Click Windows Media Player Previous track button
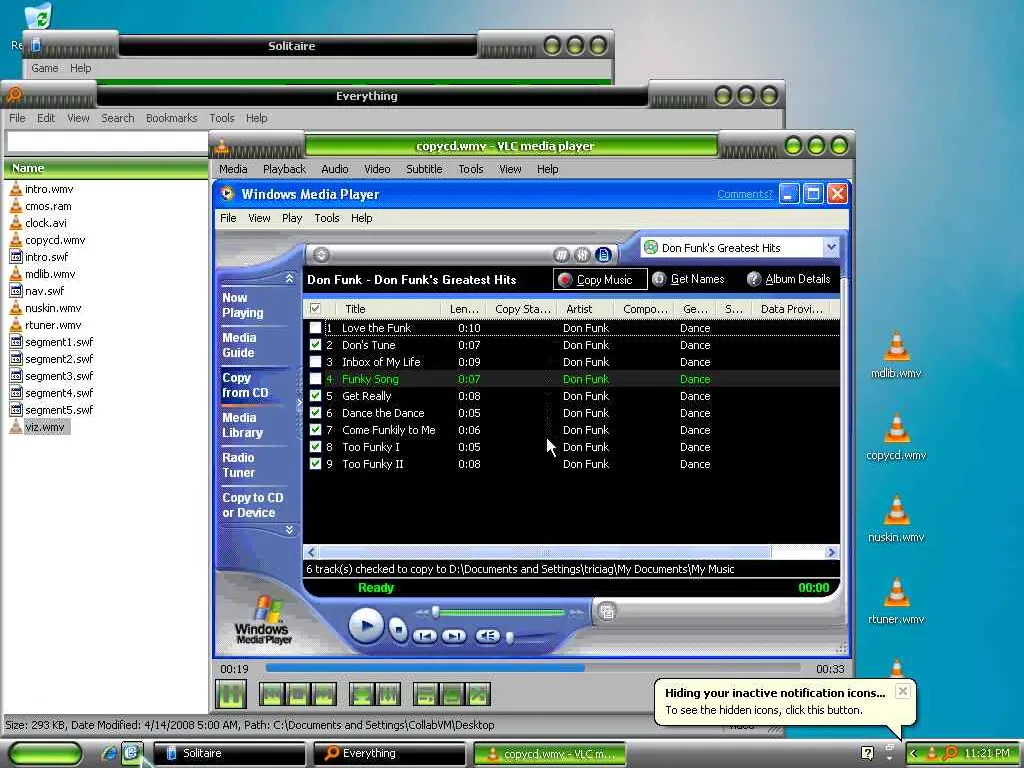The height and width of the screenshot is (768, 1024). coord(424,635)
